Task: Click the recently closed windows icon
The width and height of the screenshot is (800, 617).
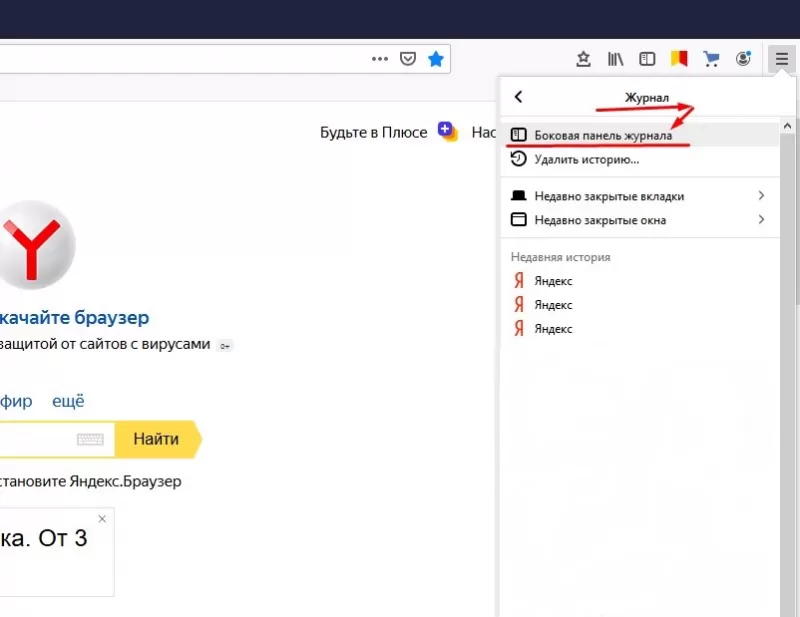Action: (x=518, y=219)
